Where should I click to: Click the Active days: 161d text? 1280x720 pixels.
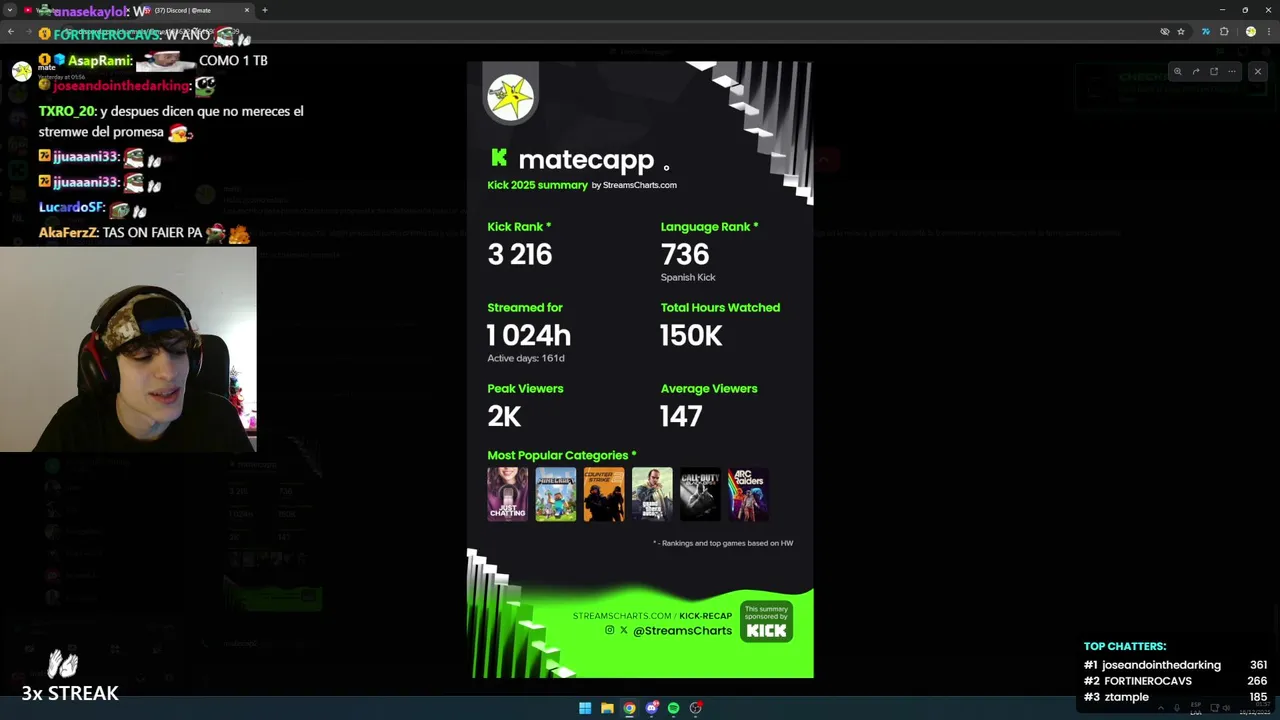pyautogui.click(x=526, y=358)
